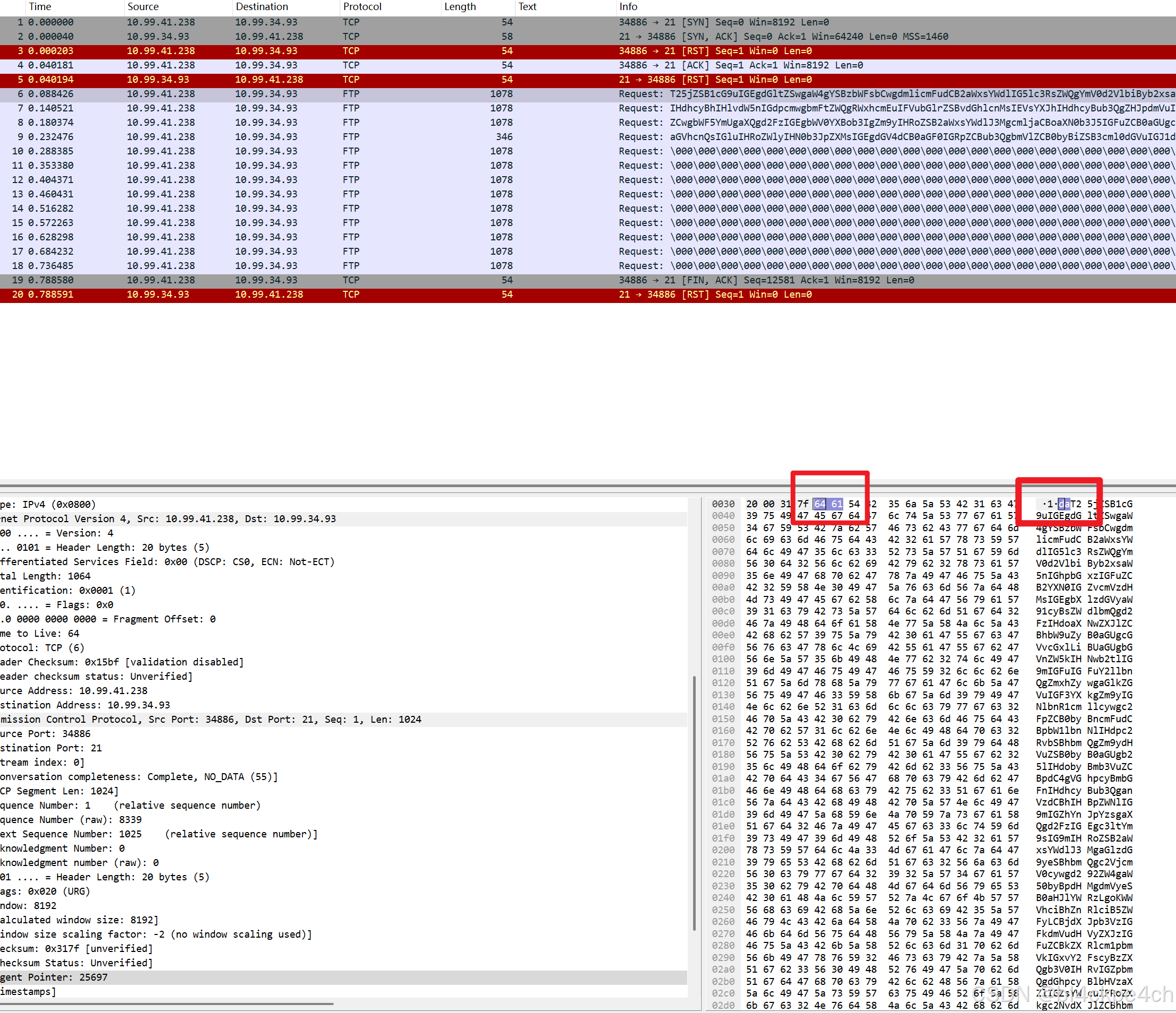Click the Info column header
The width and height of the screenshot is (1176, 1013).
tap(628, 7)
